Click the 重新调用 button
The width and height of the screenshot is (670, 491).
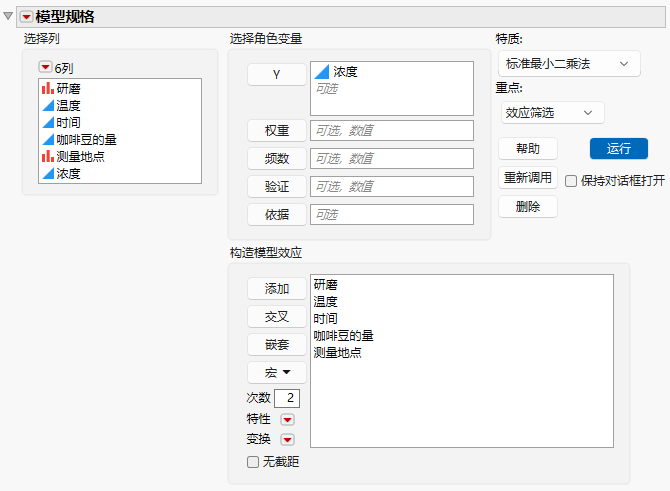pos(528,177)
